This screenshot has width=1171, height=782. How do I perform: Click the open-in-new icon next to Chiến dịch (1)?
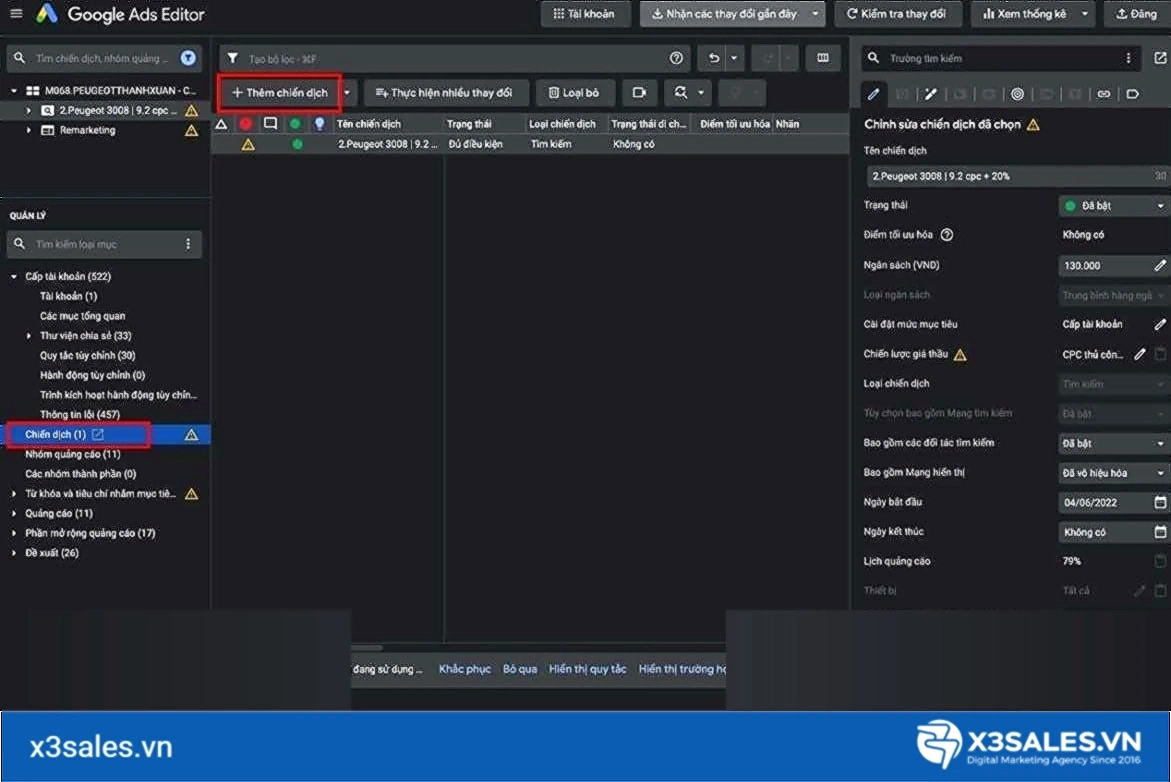coord(98,434)
